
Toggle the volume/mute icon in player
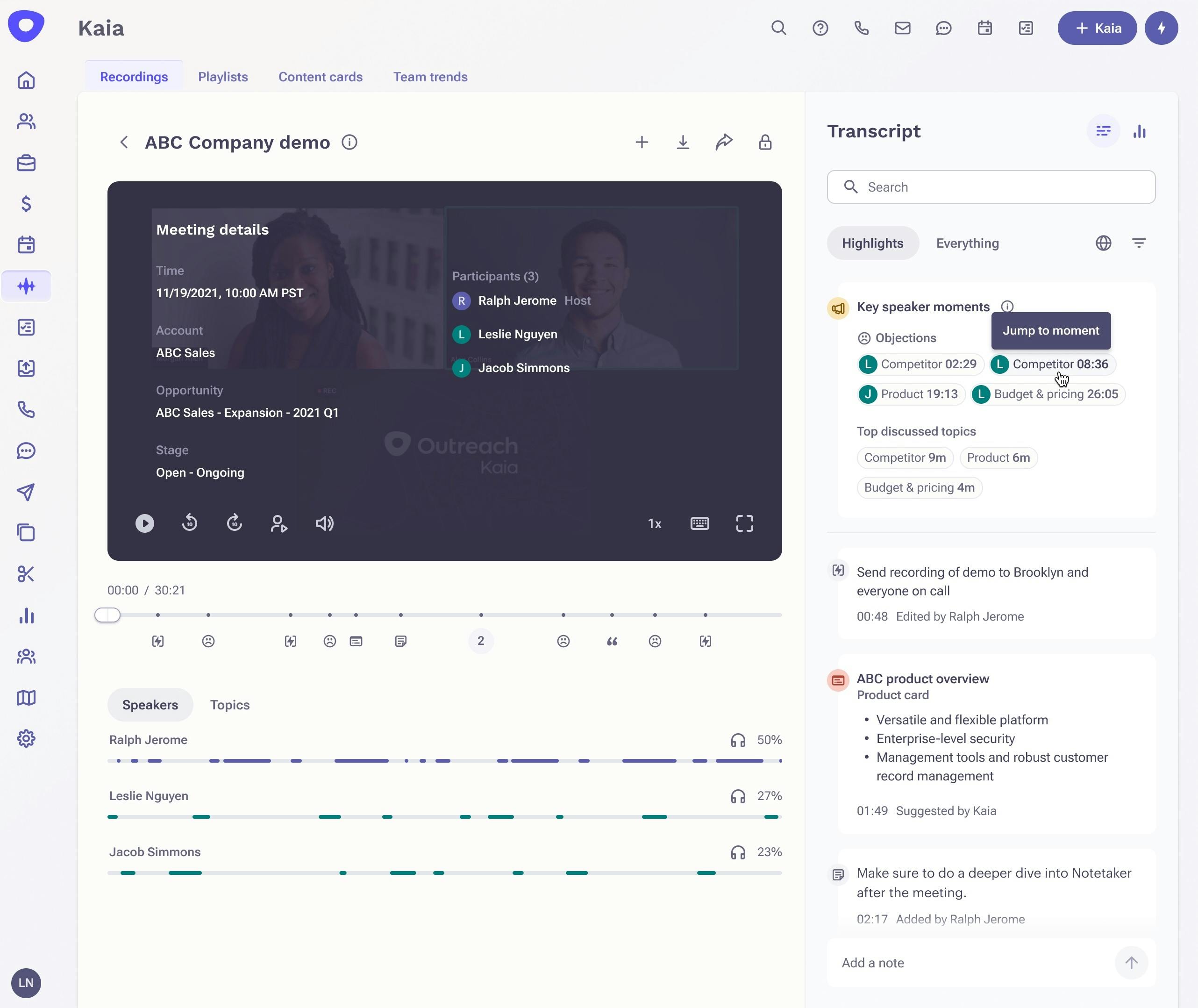click(325, 523)
